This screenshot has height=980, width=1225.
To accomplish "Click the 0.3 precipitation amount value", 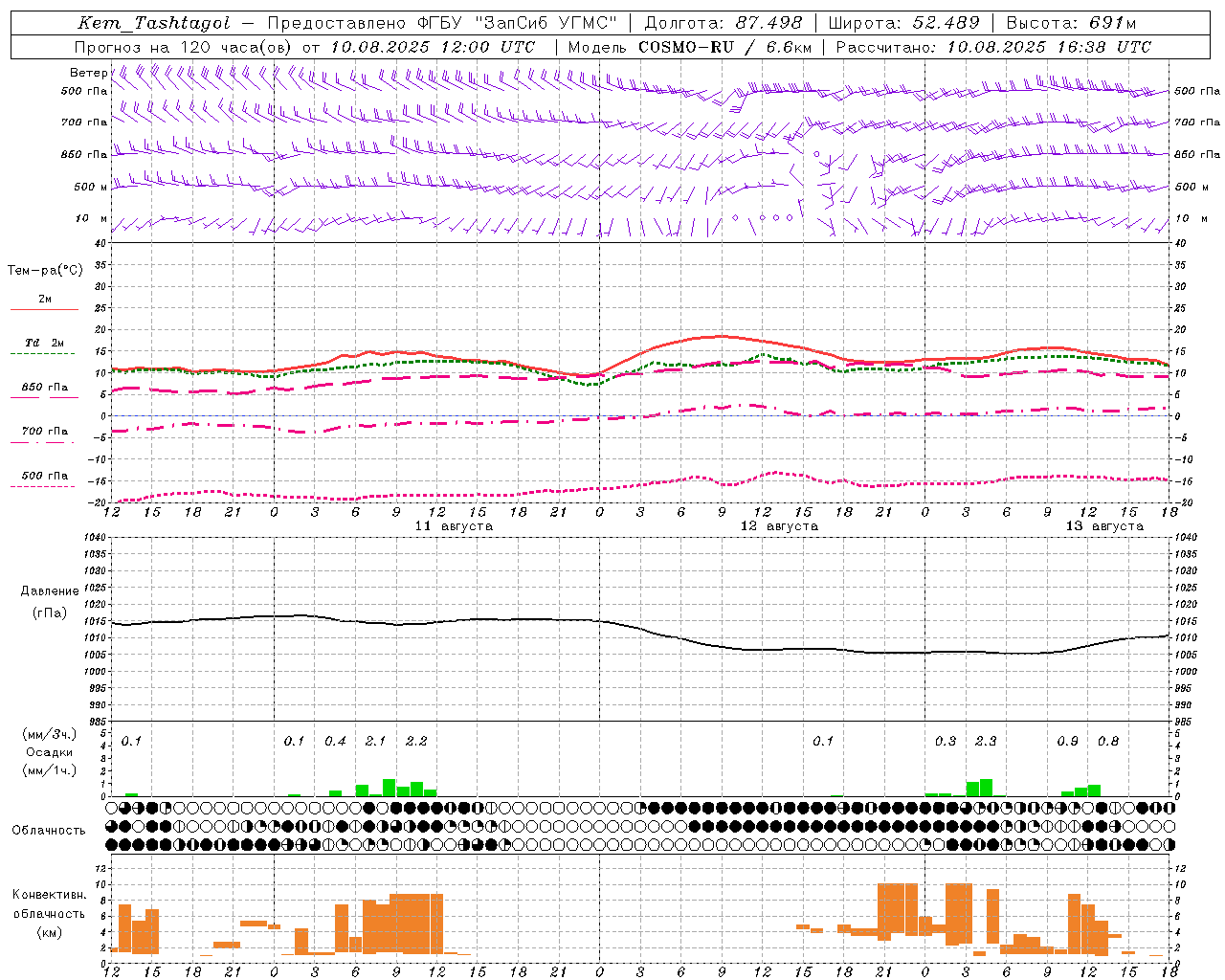I will click(946, 742).
